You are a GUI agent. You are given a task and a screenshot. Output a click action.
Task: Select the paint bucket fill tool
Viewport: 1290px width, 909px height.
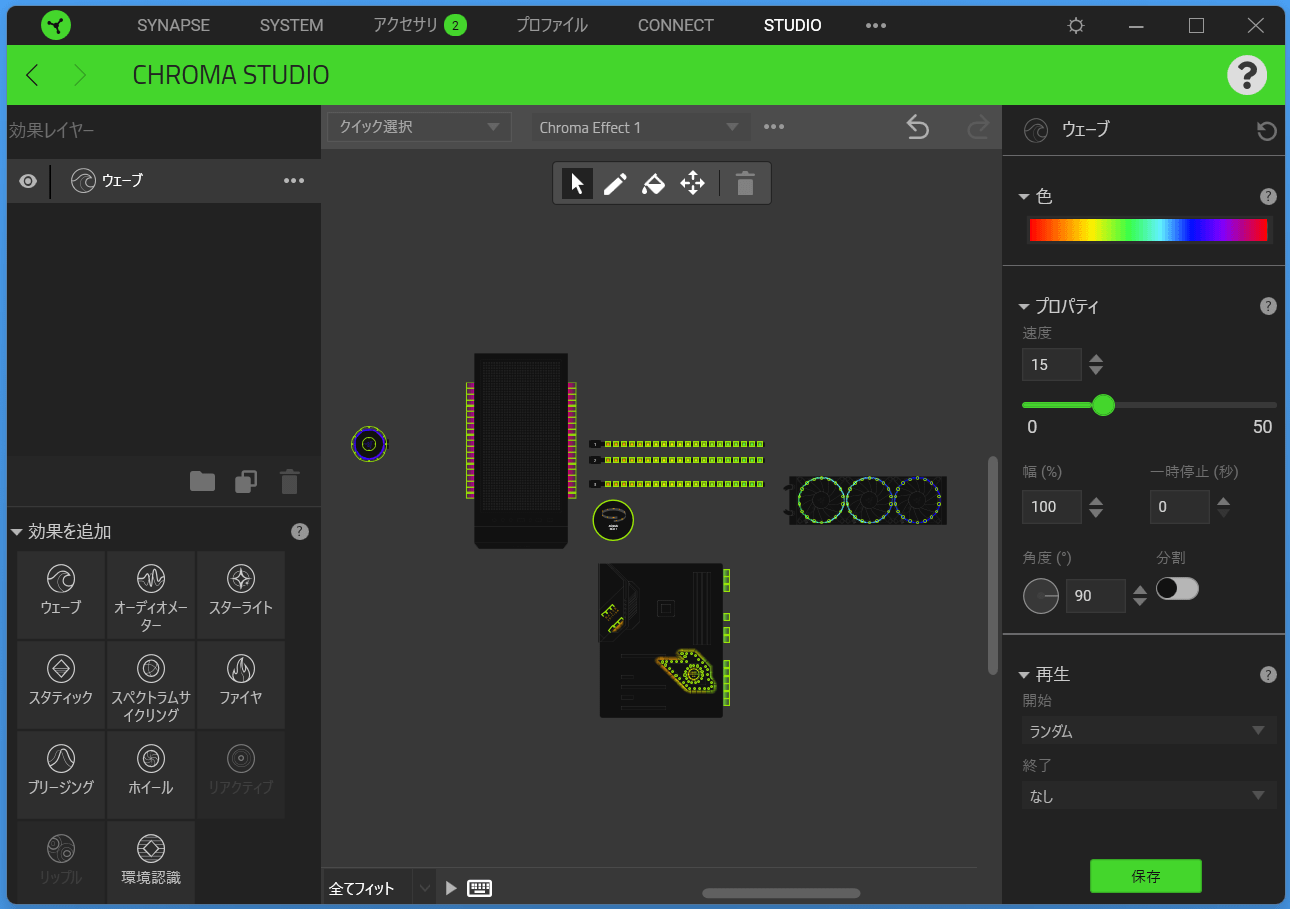point(653,184)
